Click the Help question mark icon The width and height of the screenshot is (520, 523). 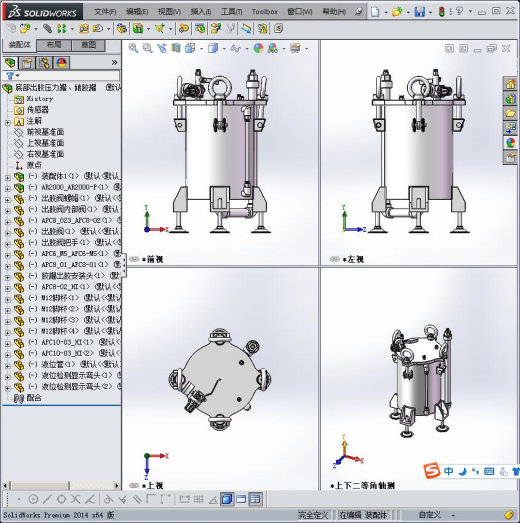tap(459, 11)
